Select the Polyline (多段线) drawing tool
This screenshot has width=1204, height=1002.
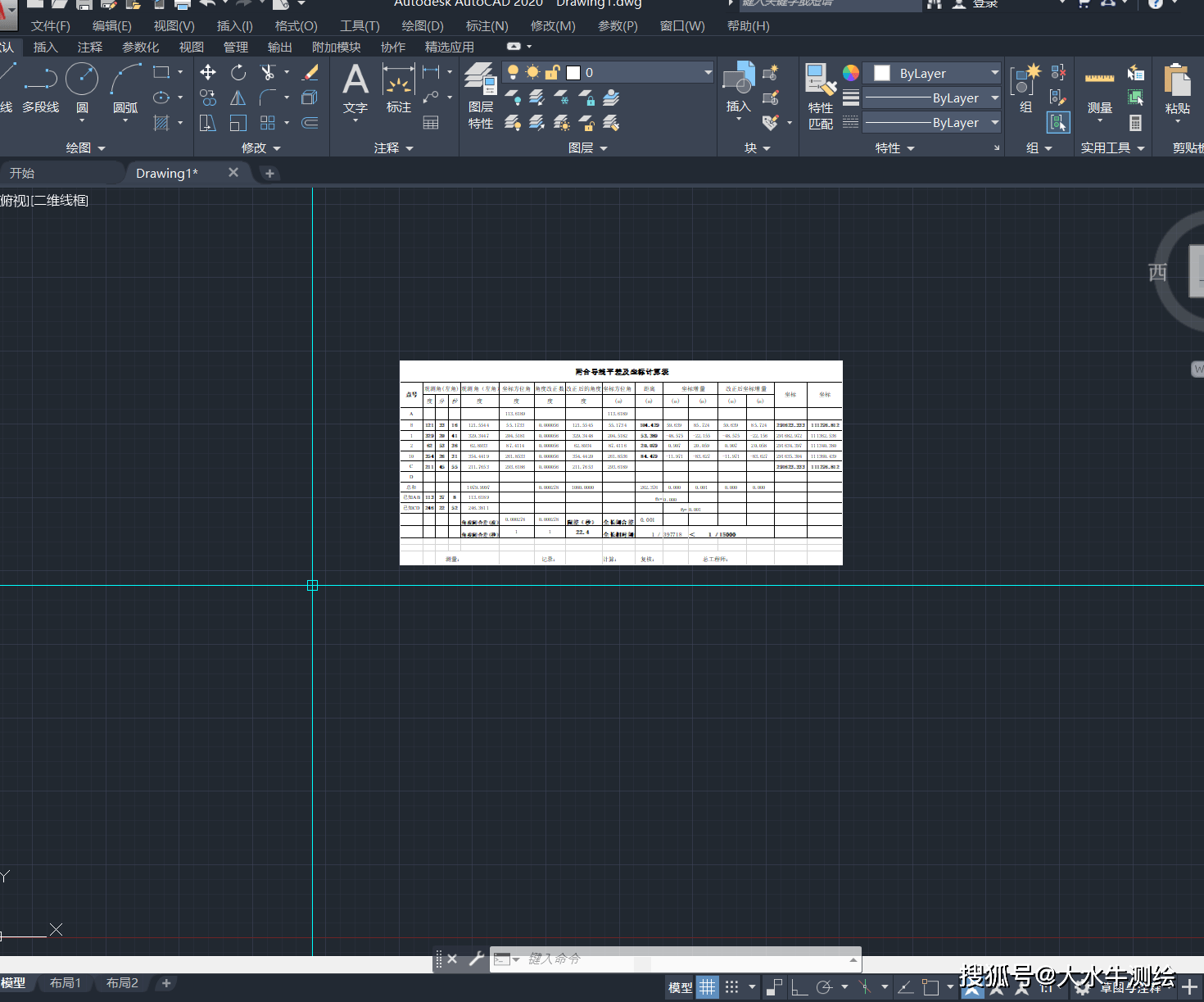point(40,88)
